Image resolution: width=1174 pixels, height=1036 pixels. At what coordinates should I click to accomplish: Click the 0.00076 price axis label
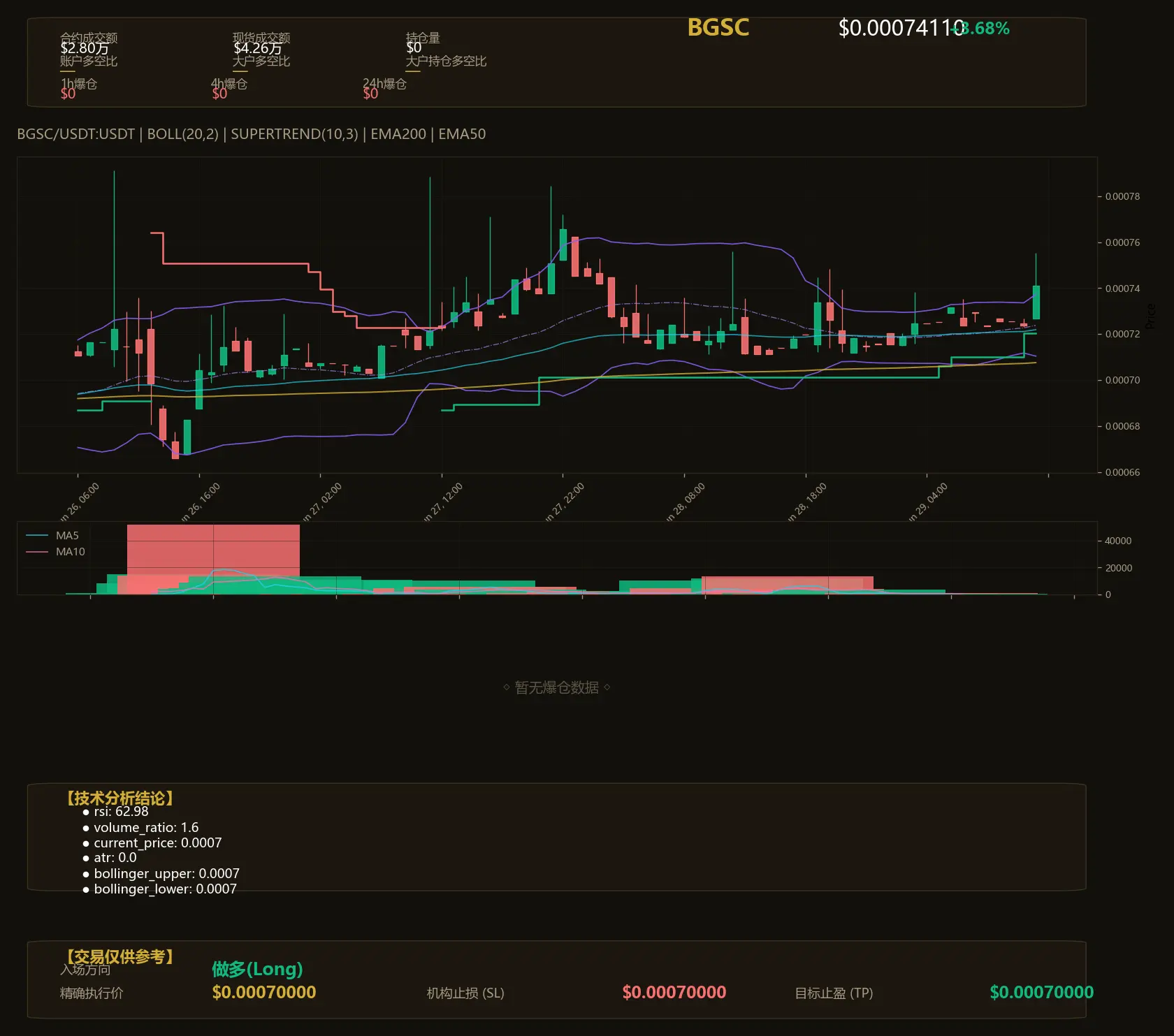tap(1122, 242)
